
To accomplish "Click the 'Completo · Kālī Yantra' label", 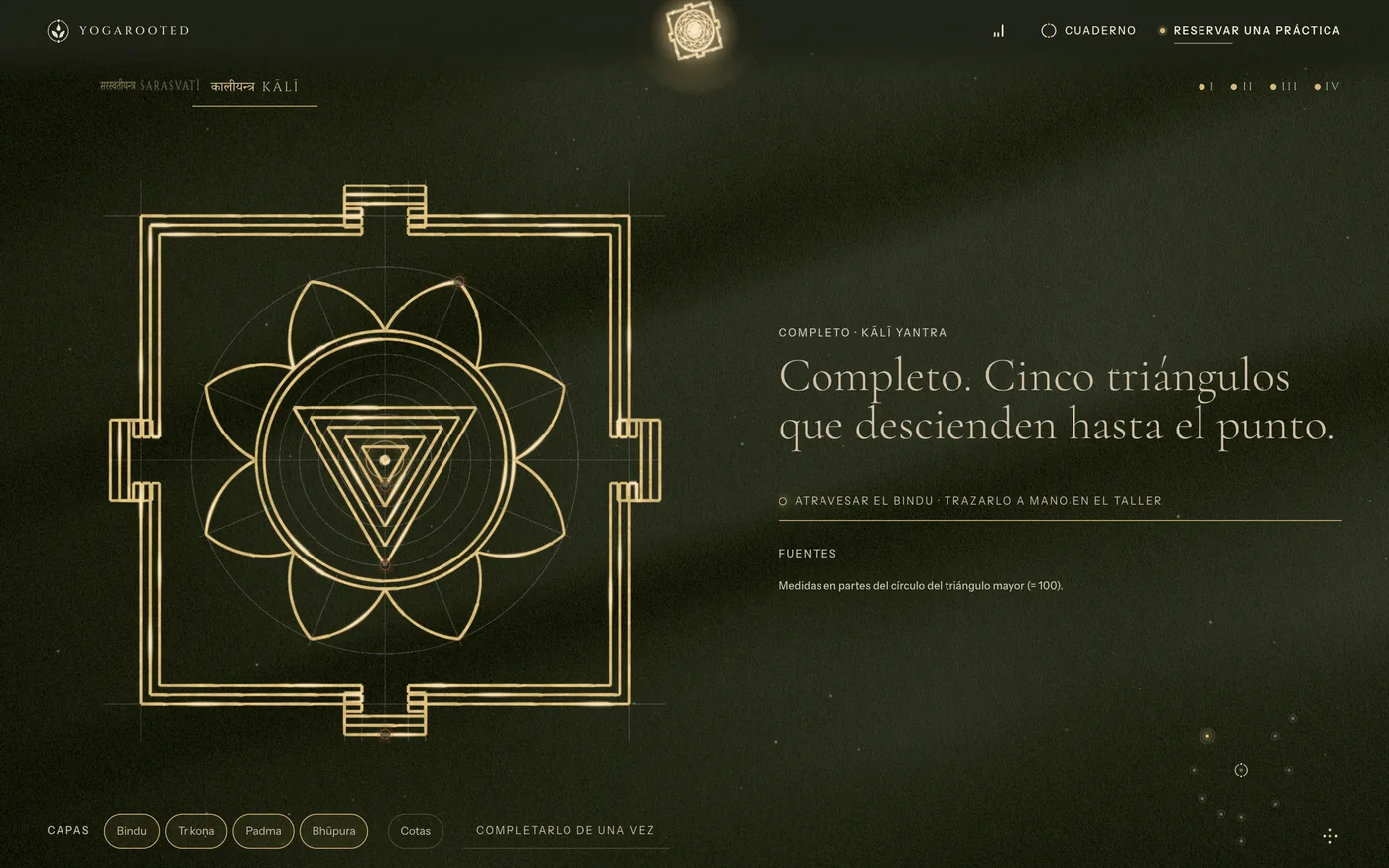I will tap(862, 333).
